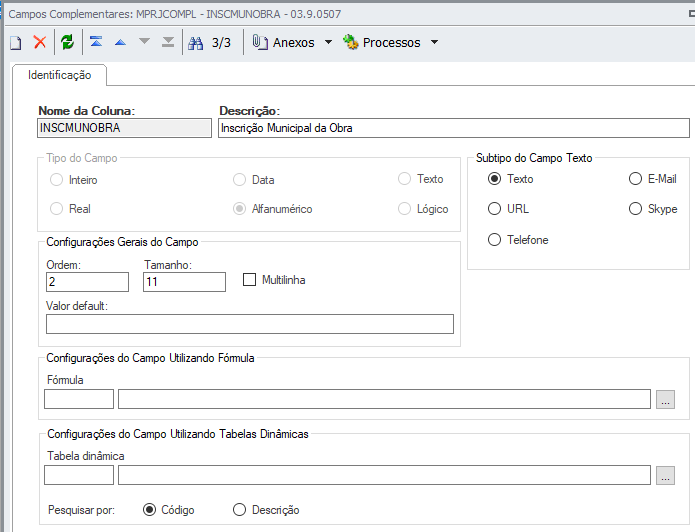Go to the previous record arrow
Image resolution: width=695 pixels, height=532 pixels.
tap(120, 42)
